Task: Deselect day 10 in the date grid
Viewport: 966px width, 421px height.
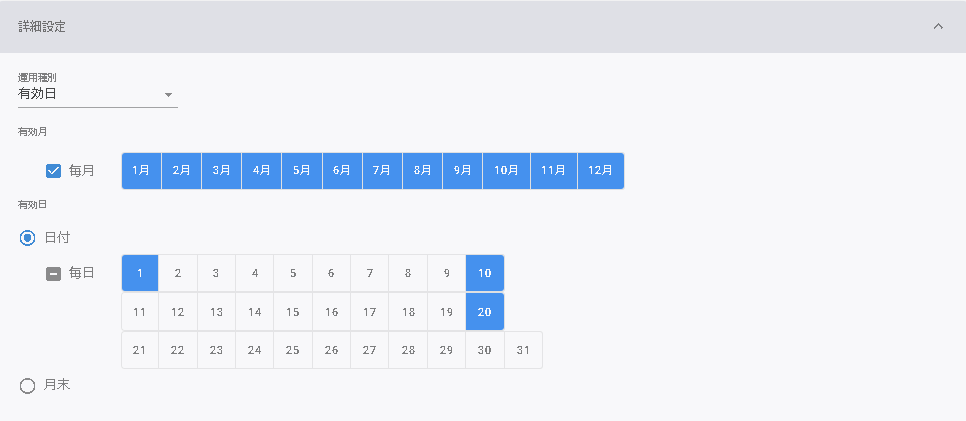Action: [485, 273]
